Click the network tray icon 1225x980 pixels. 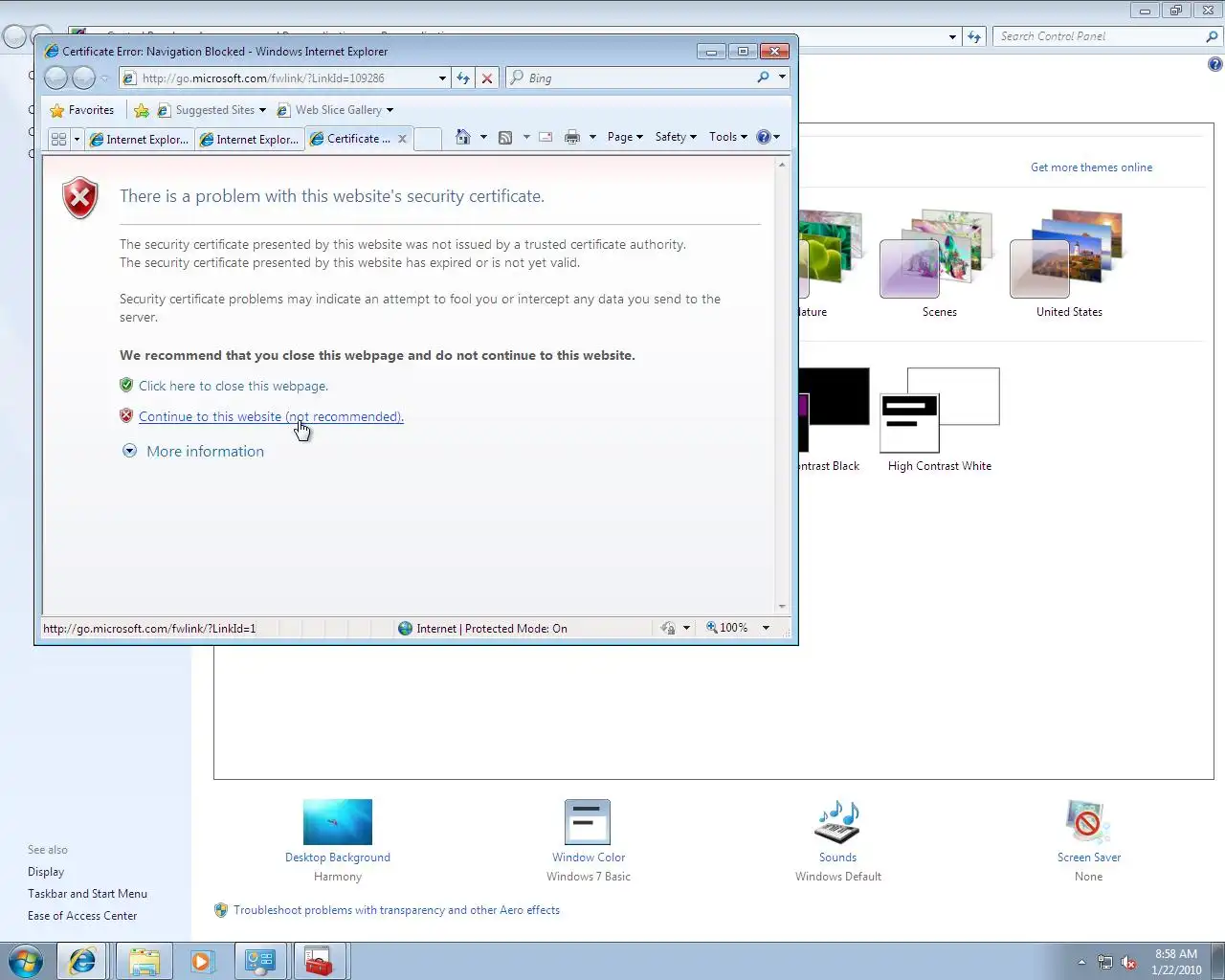[x=1105, y=962]
